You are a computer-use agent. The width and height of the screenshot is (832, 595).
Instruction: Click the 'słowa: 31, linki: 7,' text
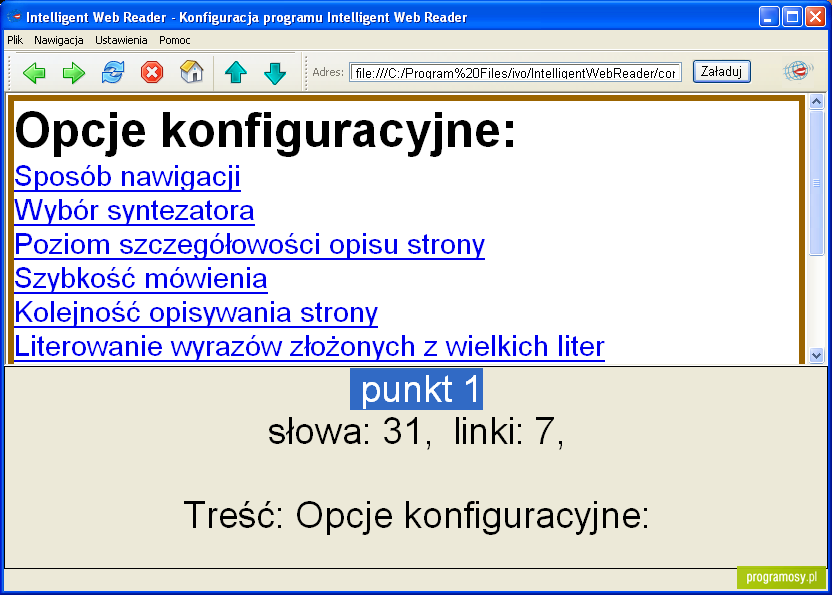click(416, 431)
